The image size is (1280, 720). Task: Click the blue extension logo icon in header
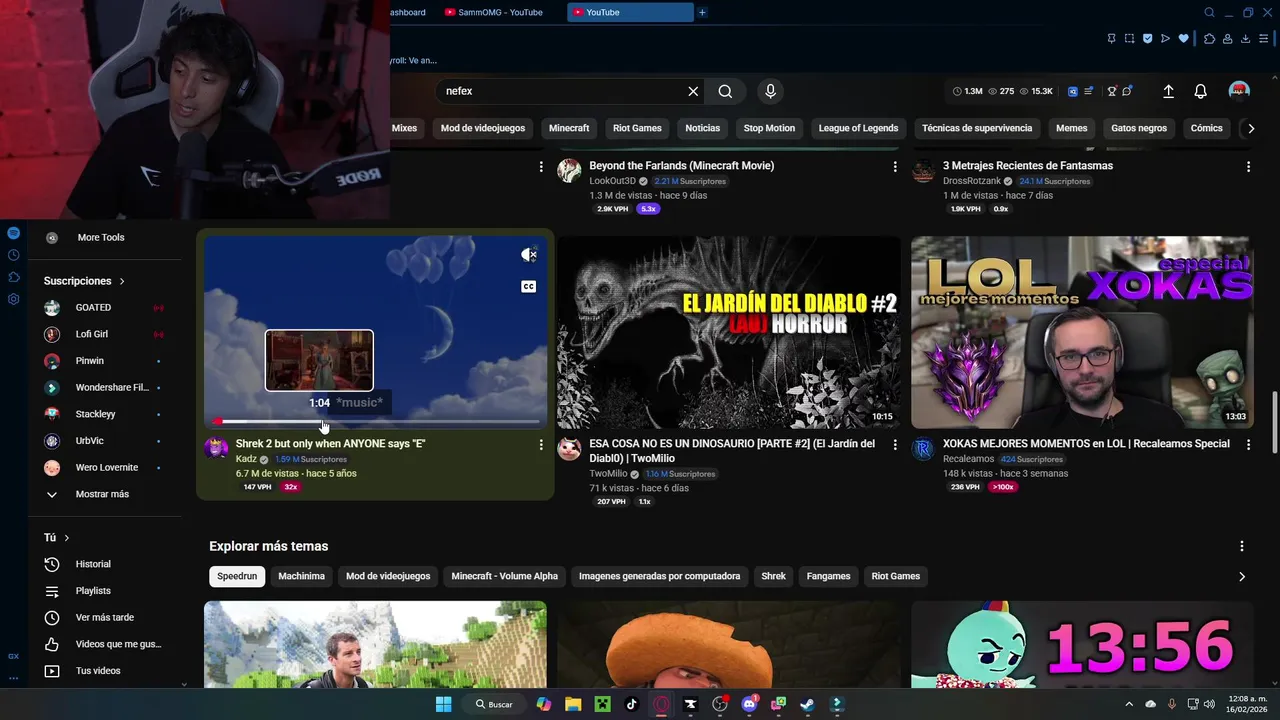pos(1073,91)
